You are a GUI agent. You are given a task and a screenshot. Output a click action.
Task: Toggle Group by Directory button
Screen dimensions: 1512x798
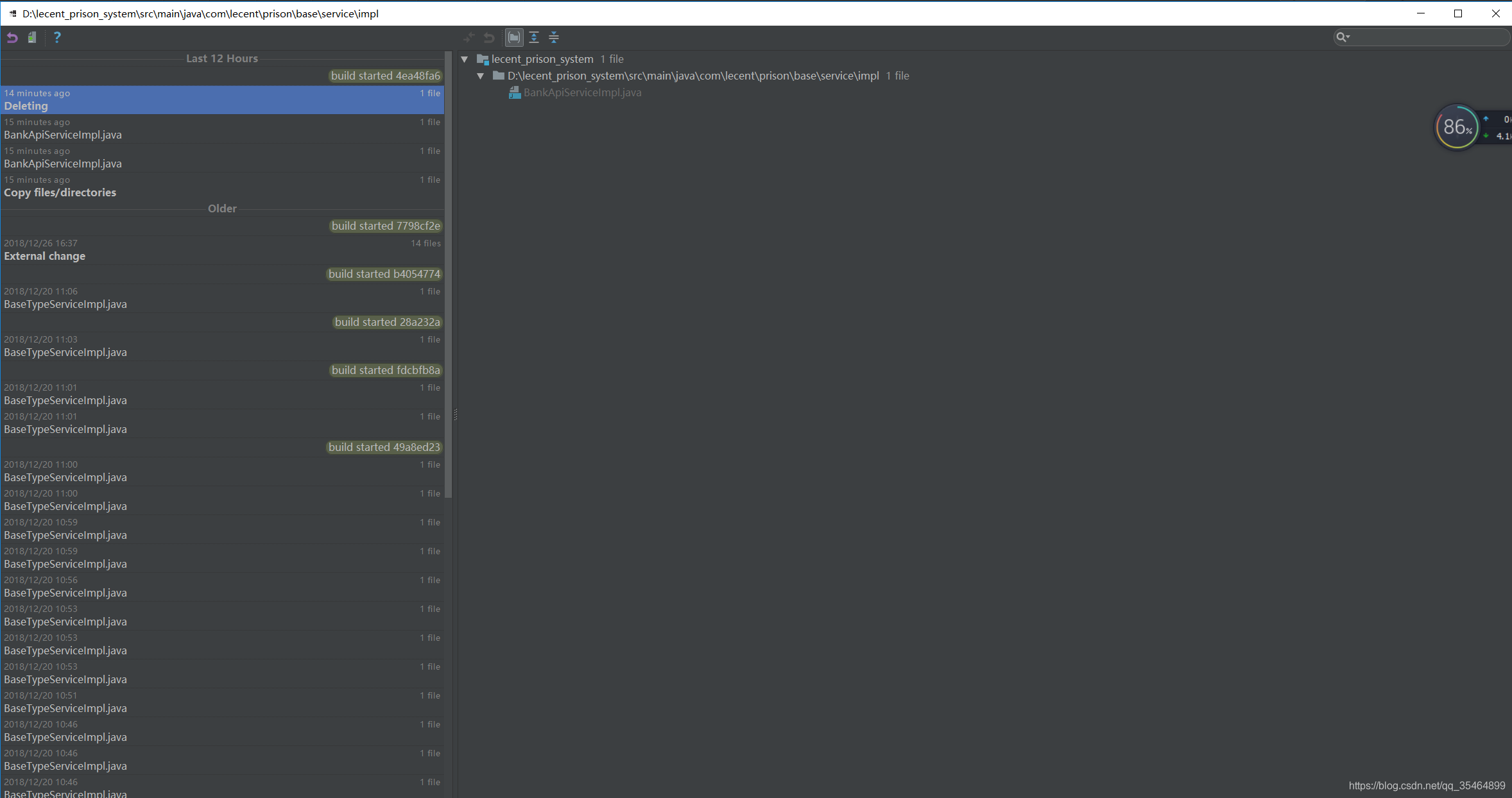pos(514,37)
